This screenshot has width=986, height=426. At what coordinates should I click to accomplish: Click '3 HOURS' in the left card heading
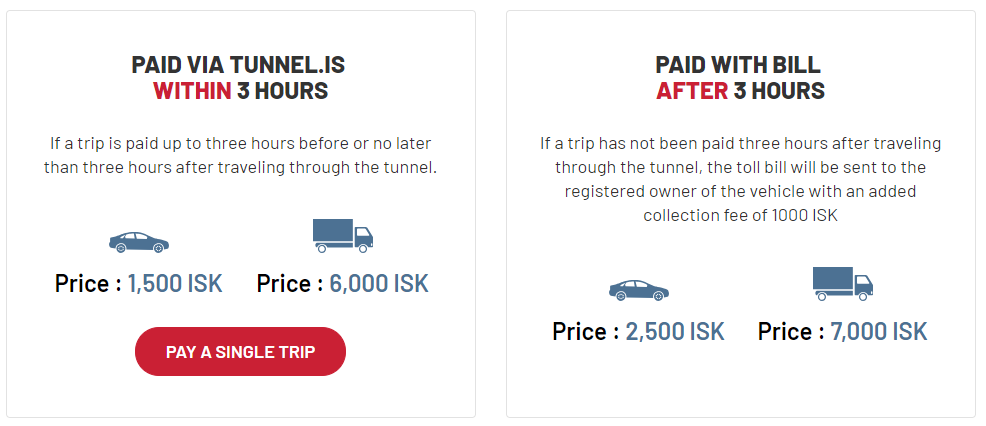(282, 91)
